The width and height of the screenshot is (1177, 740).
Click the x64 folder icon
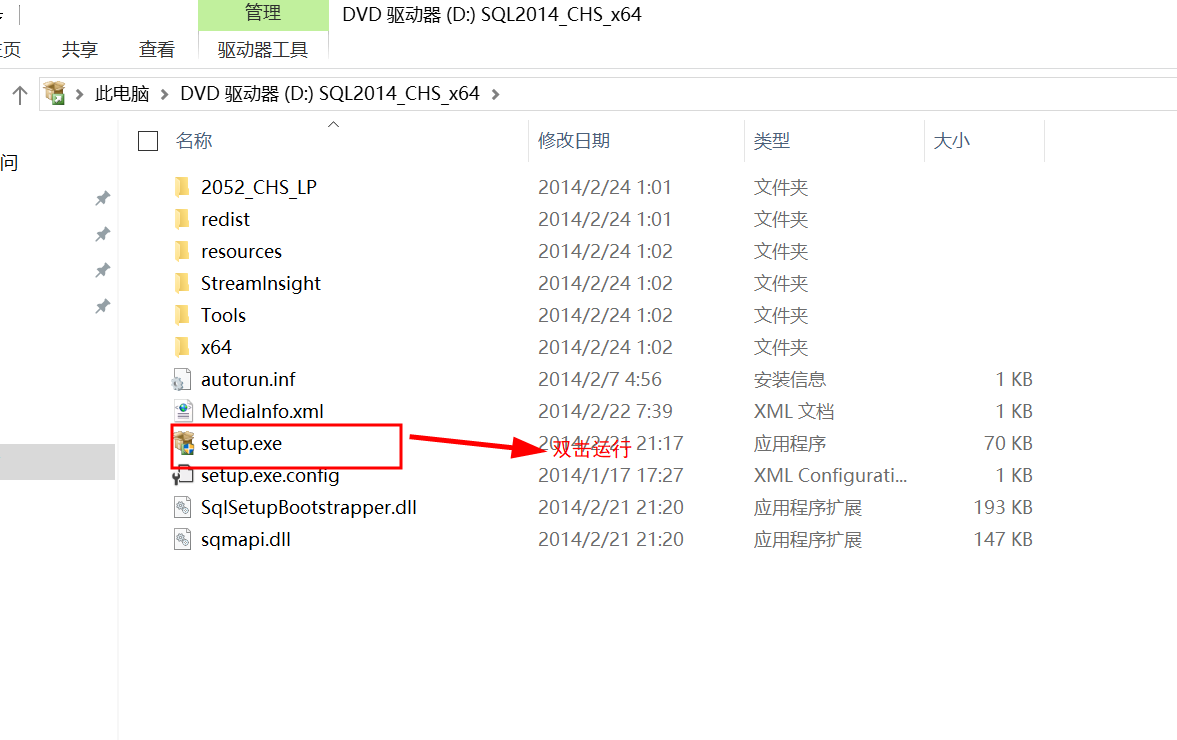coord(182,347)
